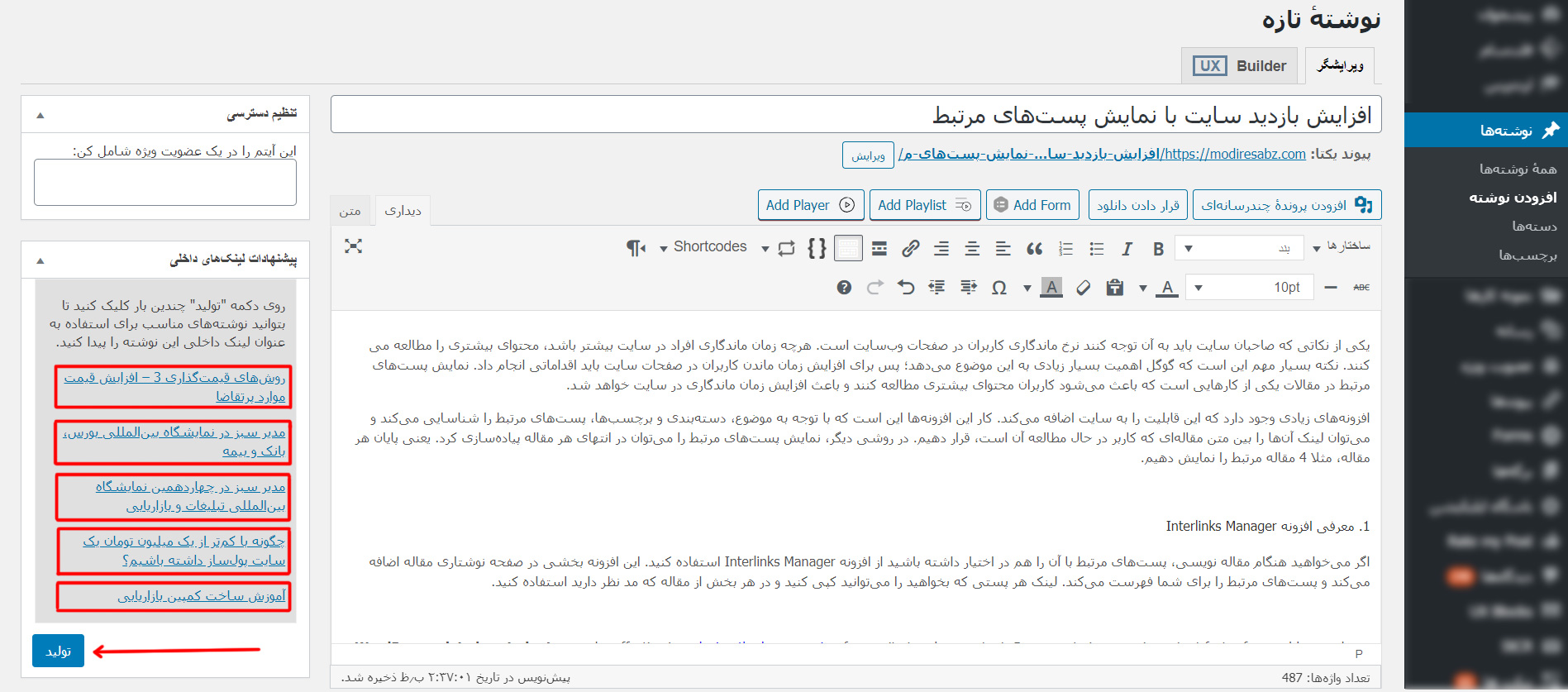Screen dimensions: 1568x692
Task: Switch to the متن text tab
Action: click(x=350, y=212)
